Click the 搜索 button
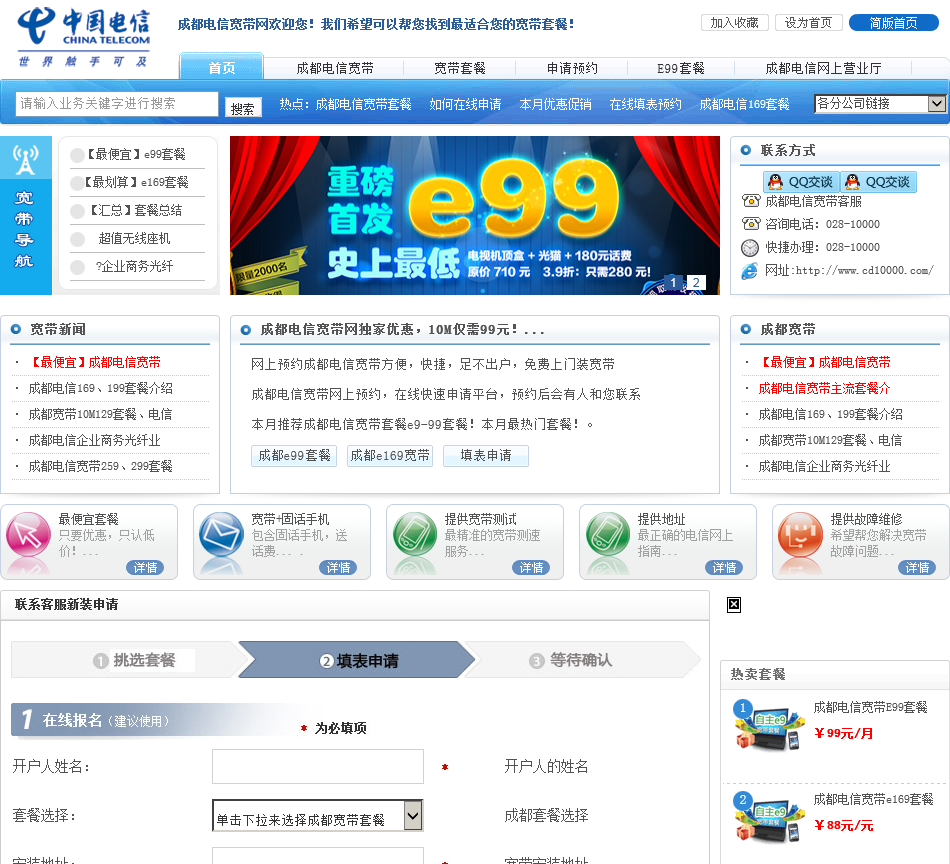950x864 pixels. tap(243, 107)
